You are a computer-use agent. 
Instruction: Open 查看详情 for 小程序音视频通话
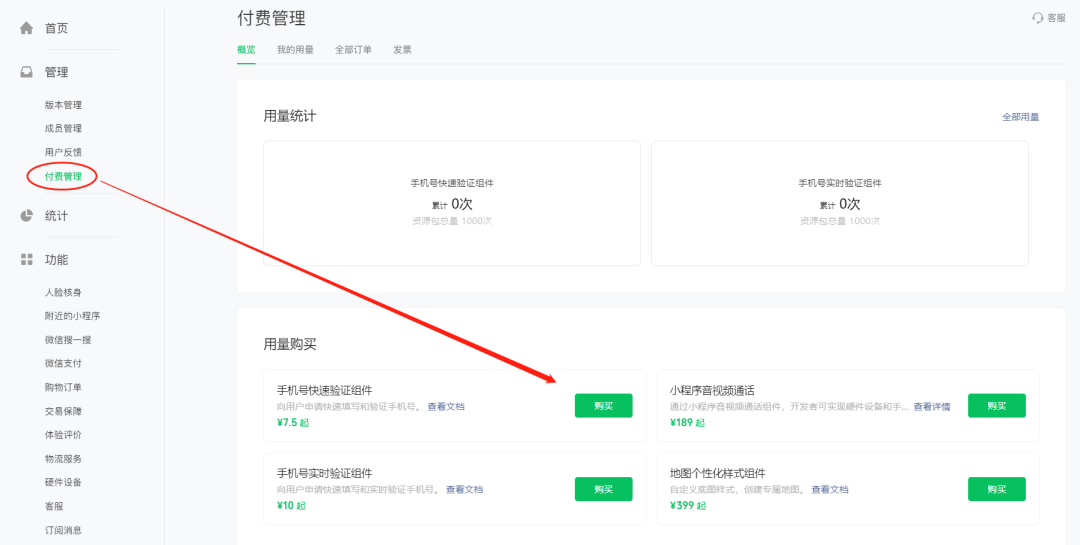coord(932,407)
